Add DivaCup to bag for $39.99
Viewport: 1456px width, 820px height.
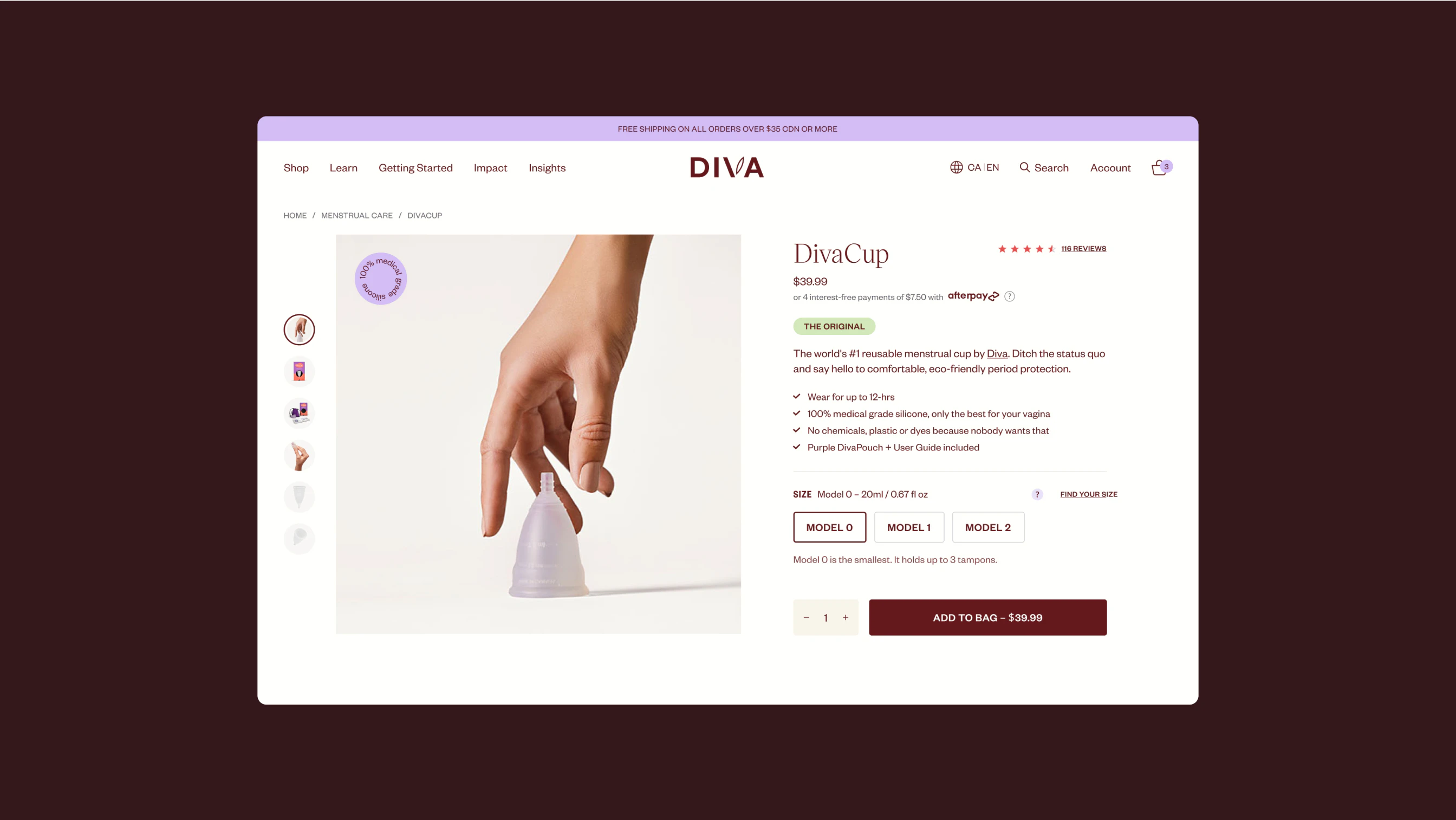coord(987,617)
